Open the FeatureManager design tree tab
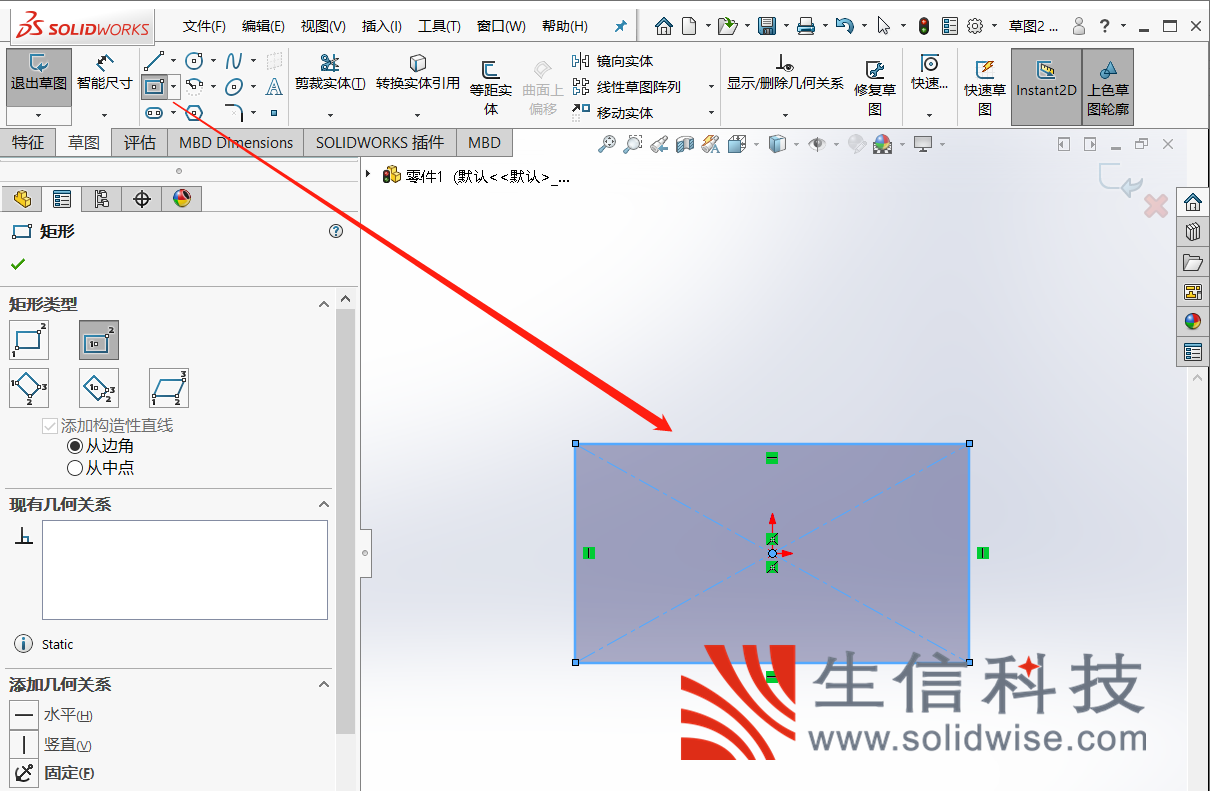Image resolution: width=1210 pixels, height=791 pixels. (22, 198)
